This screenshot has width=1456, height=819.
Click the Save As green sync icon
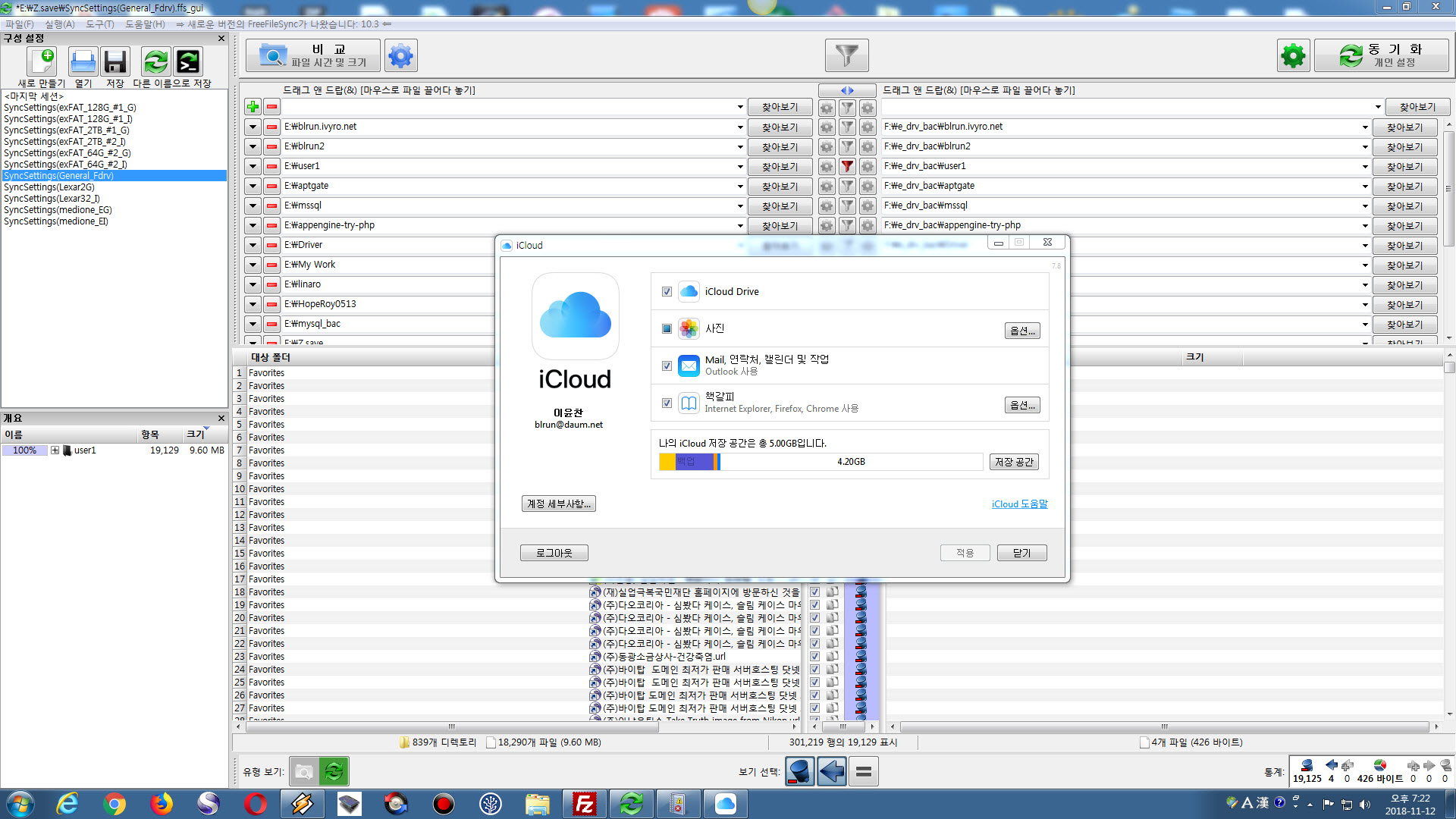click(x=155, y=61)
